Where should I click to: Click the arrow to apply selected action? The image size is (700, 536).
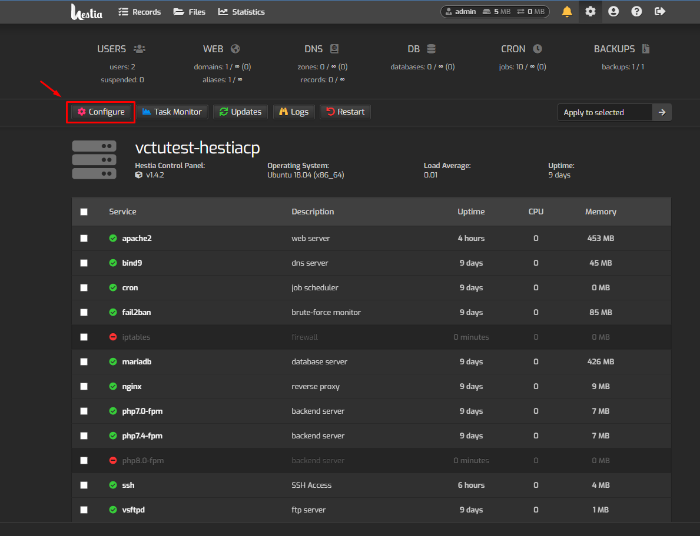(x=662, y=112)
